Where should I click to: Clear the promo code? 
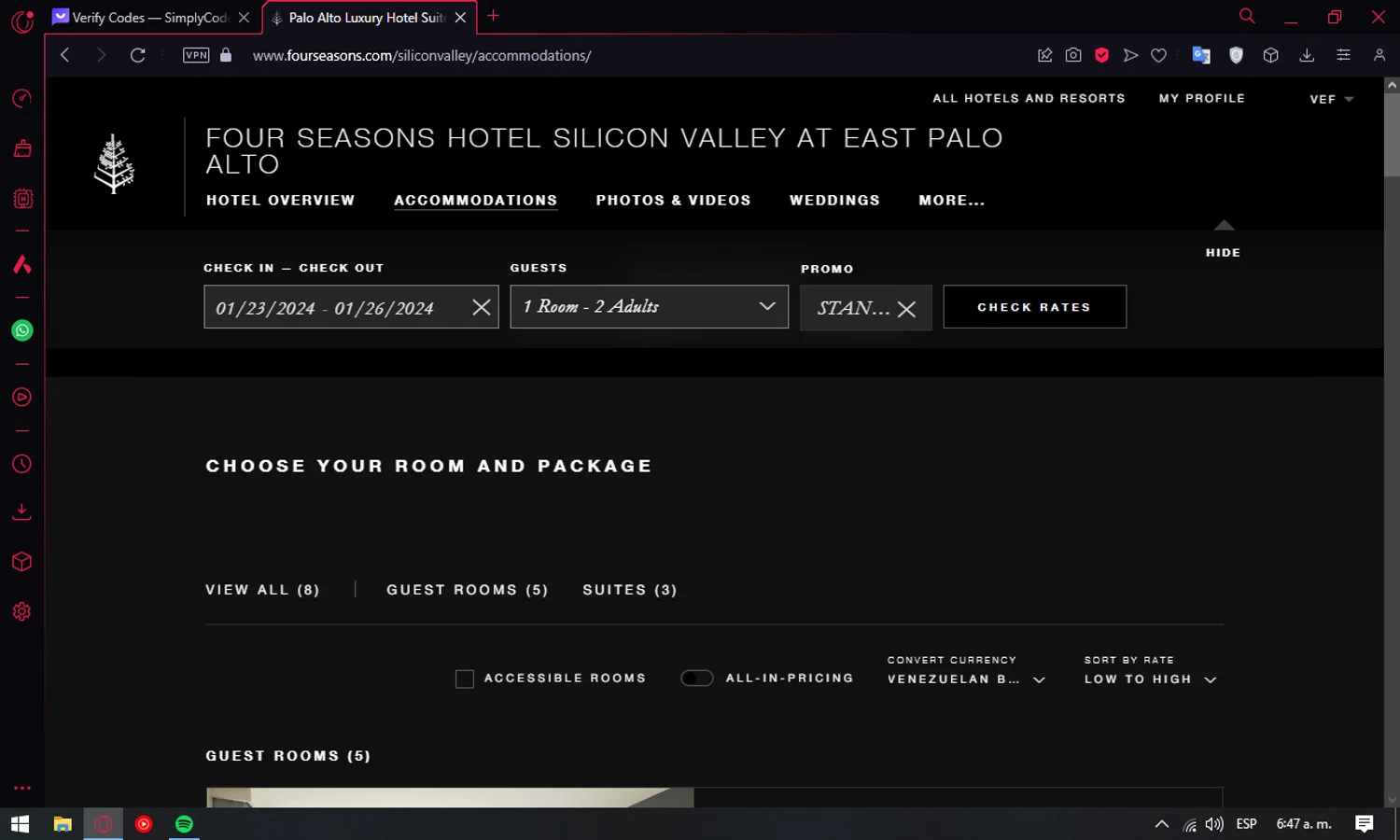906,309
